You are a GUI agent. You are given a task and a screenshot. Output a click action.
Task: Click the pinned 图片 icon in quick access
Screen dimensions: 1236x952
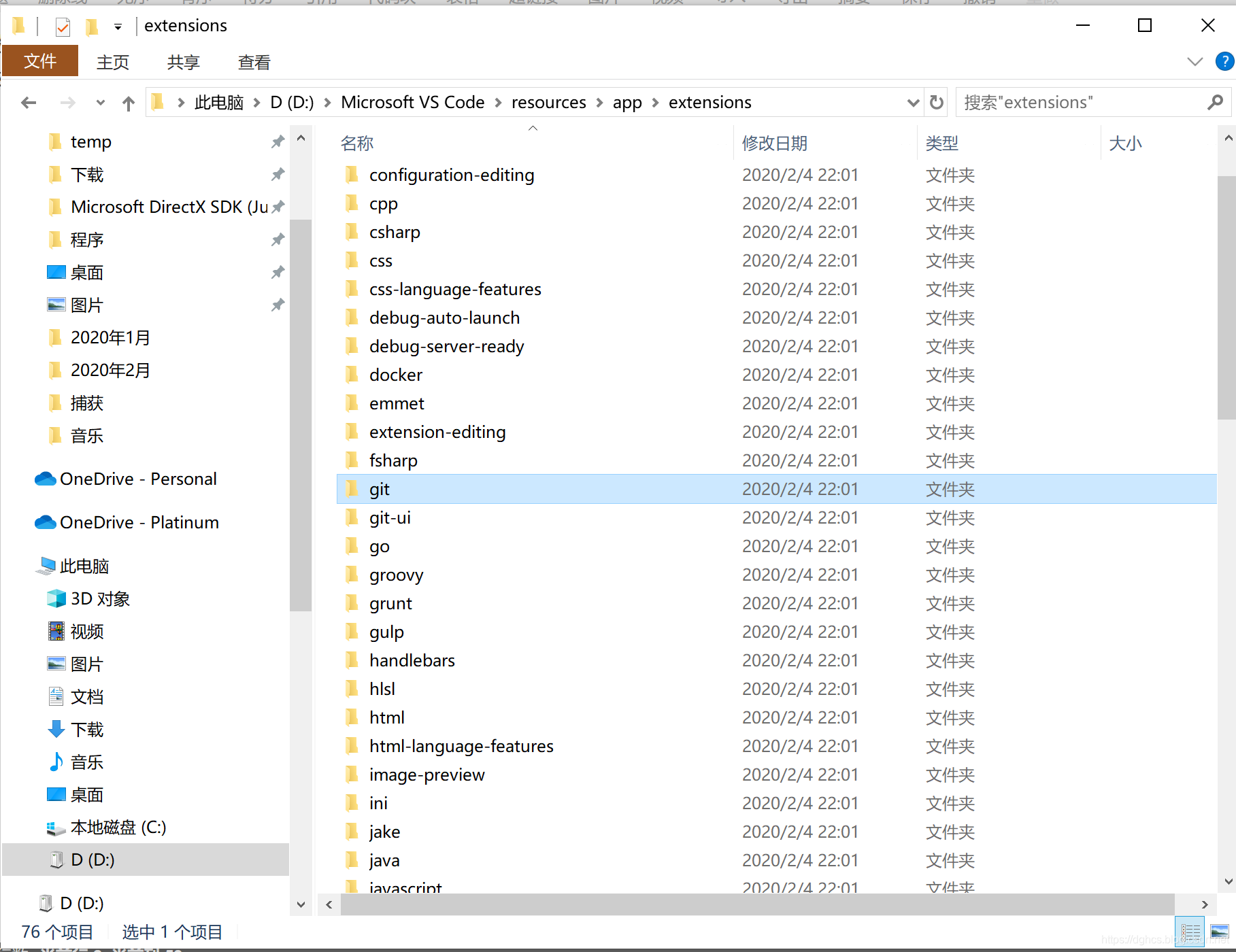click(x=56, y=305)
